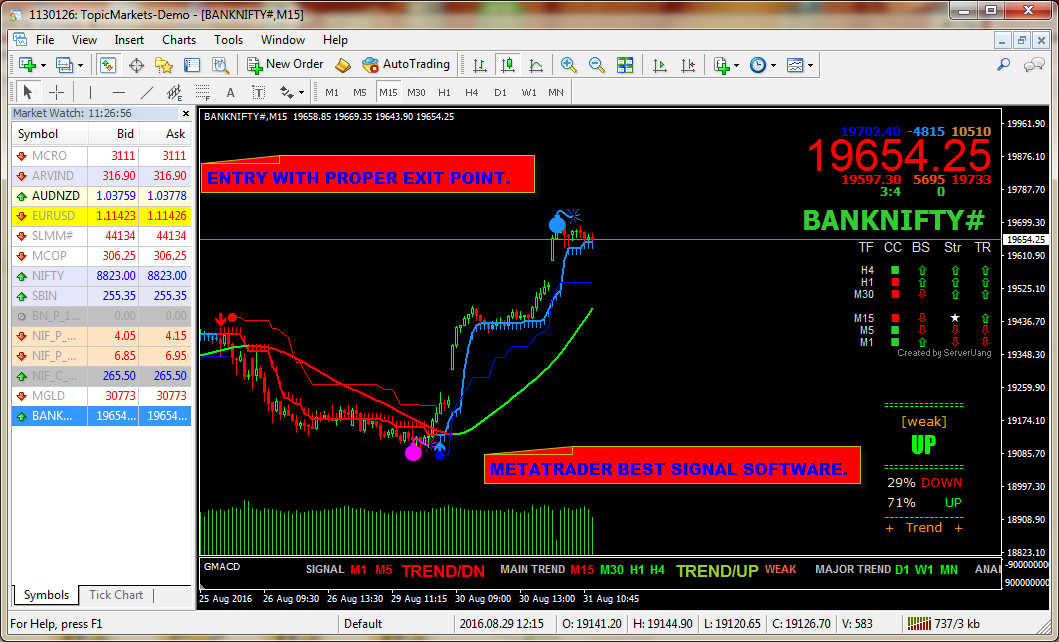Open the Indicators list icon
This screenshot has width=1059, height=642.
point(721,65)
